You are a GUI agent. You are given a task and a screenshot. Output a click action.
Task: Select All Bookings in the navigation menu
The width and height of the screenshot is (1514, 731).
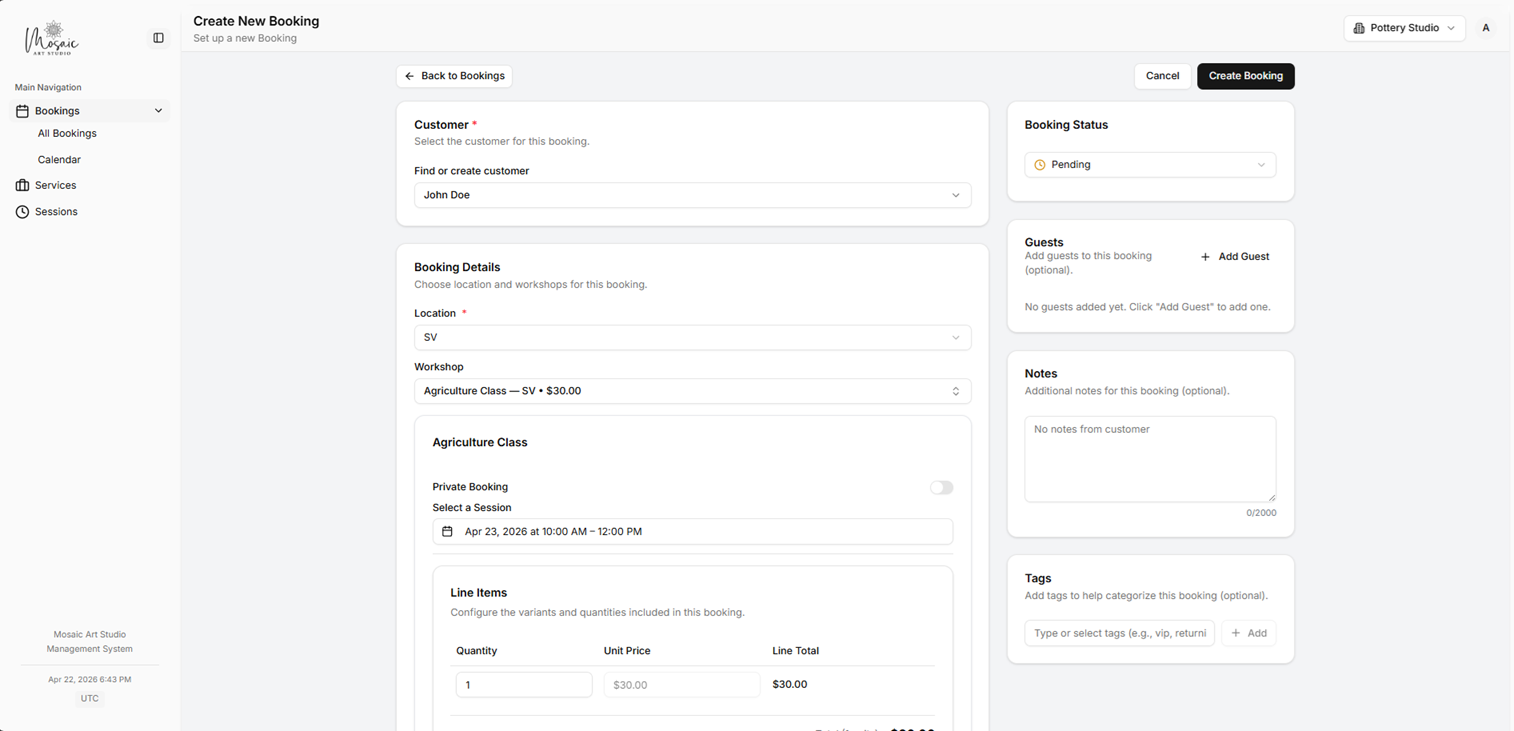66,133
